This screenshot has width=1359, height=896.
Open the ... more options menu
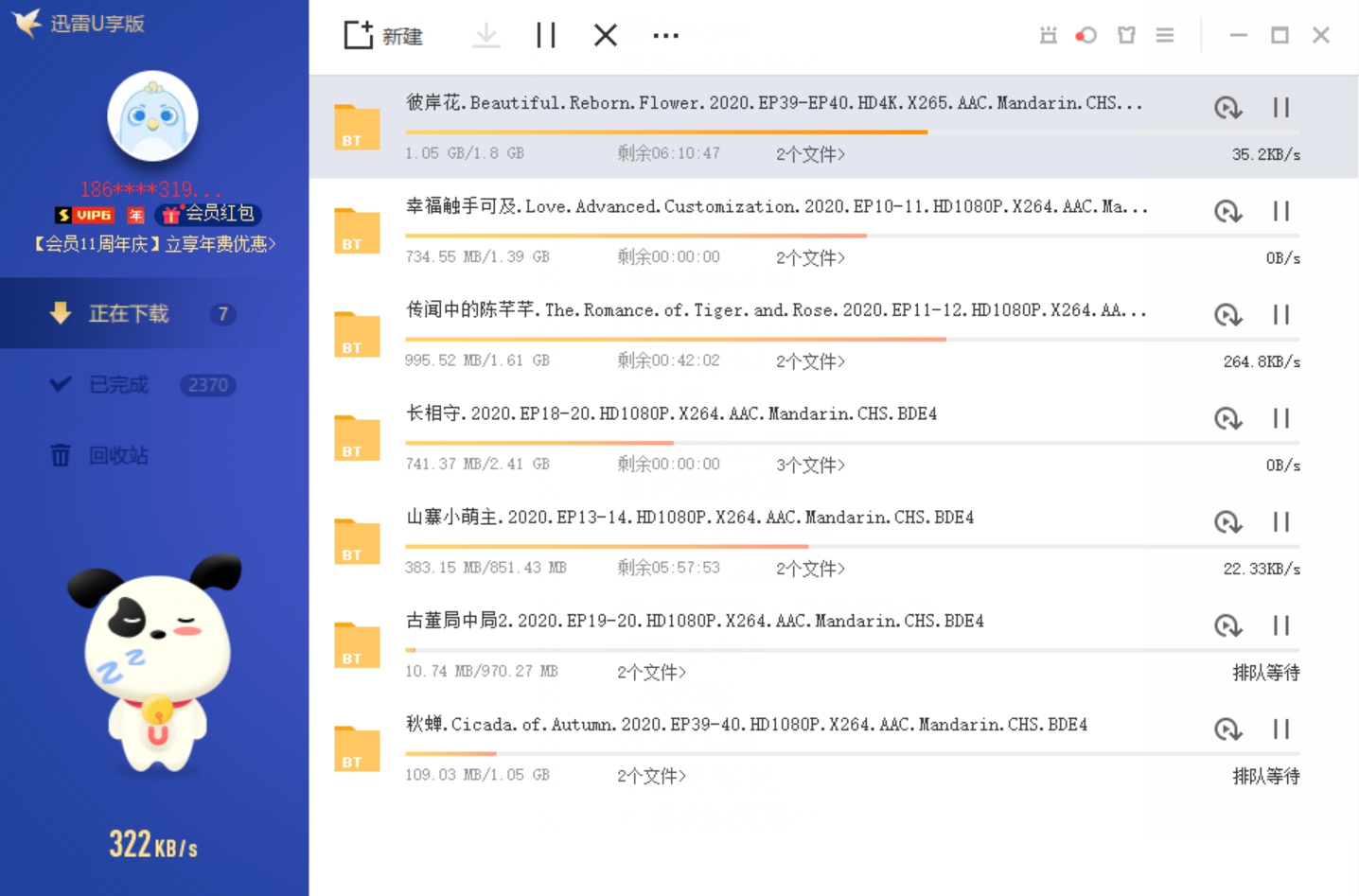pos(665,35)
